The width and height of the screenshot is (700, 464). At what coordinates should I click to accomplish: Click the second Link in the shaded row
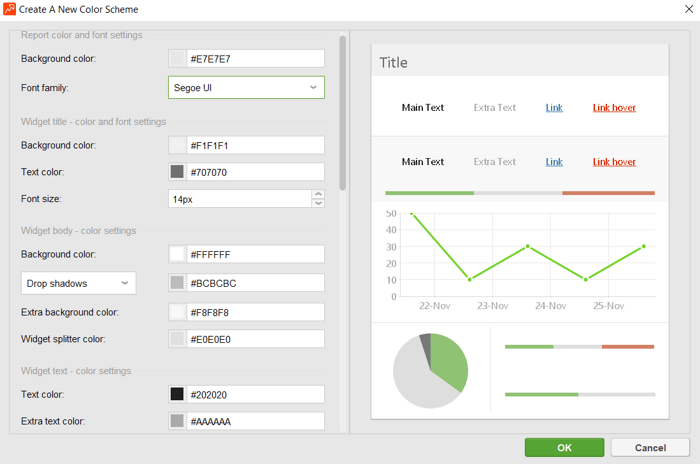[554, 162]
